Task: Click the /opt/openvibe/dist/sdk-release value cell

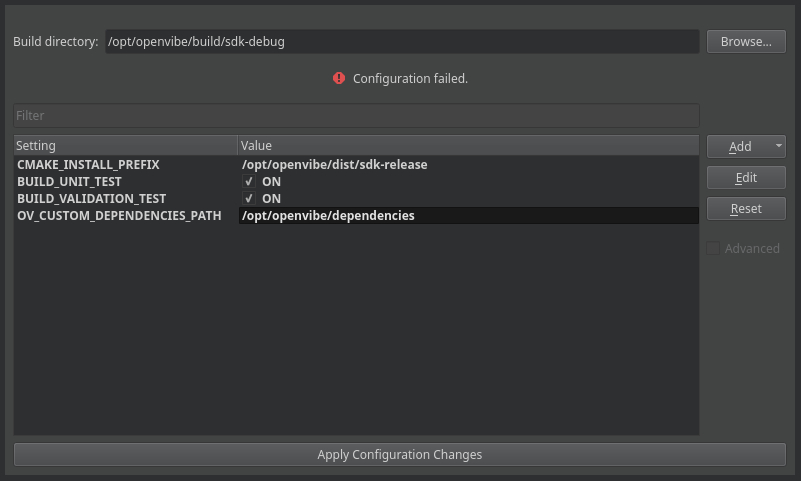Action: (x=335, y=164)
